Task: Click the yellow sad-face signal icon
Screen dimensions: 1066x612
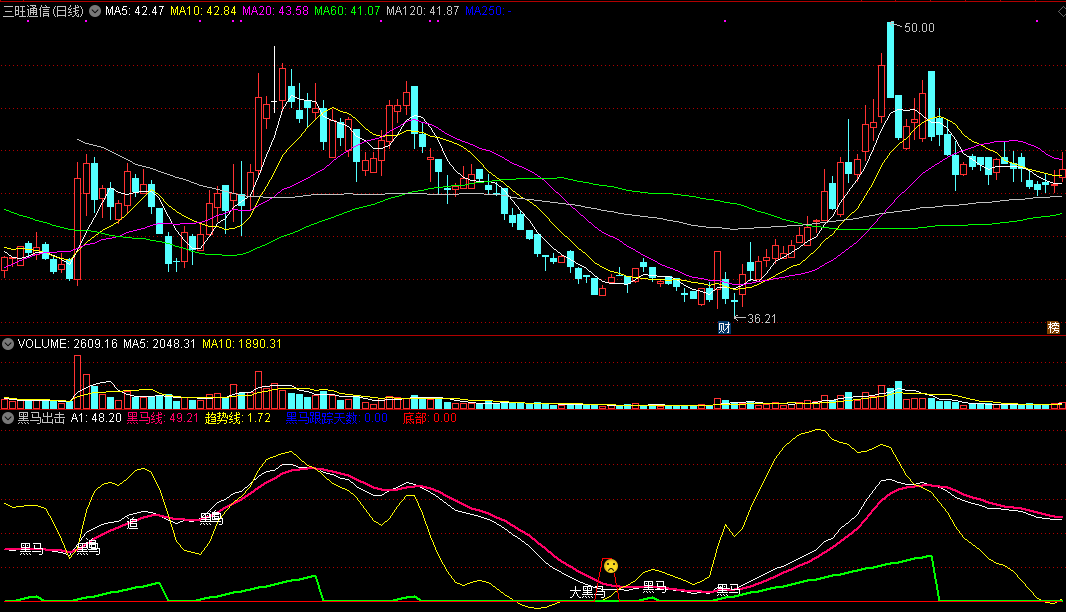Action: click(611, 566)
